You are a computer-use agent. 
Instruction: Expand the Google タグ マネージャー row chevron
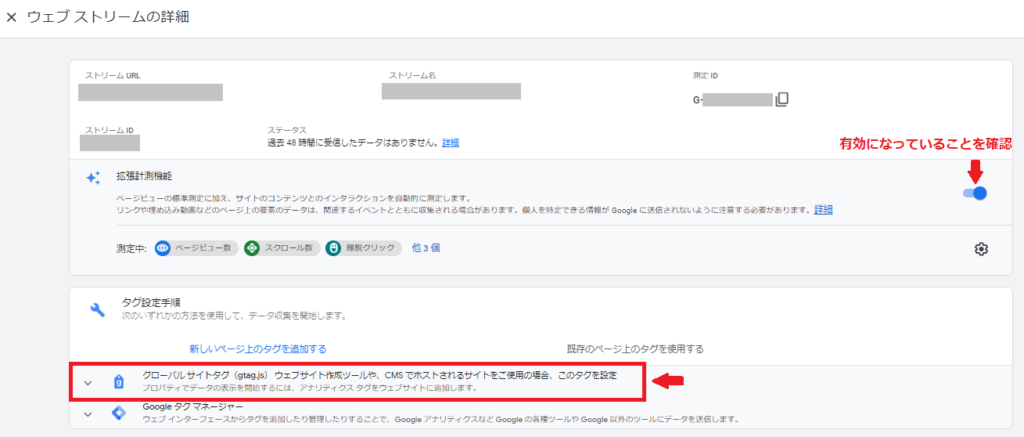pyautogui.click(x=88, y=413)
